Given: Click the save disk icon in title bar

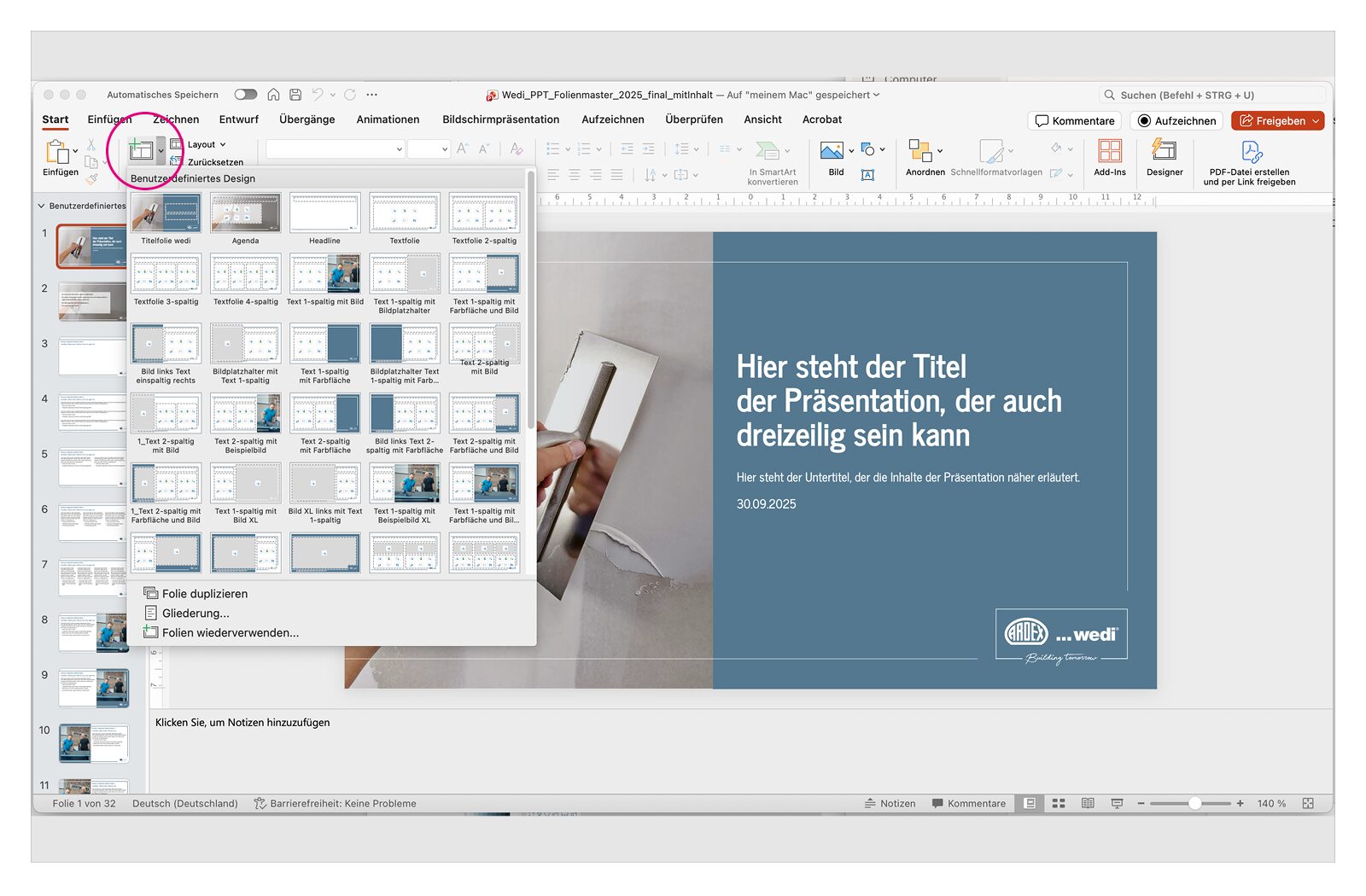Looking at the screenshot, I should coord(295,95).
